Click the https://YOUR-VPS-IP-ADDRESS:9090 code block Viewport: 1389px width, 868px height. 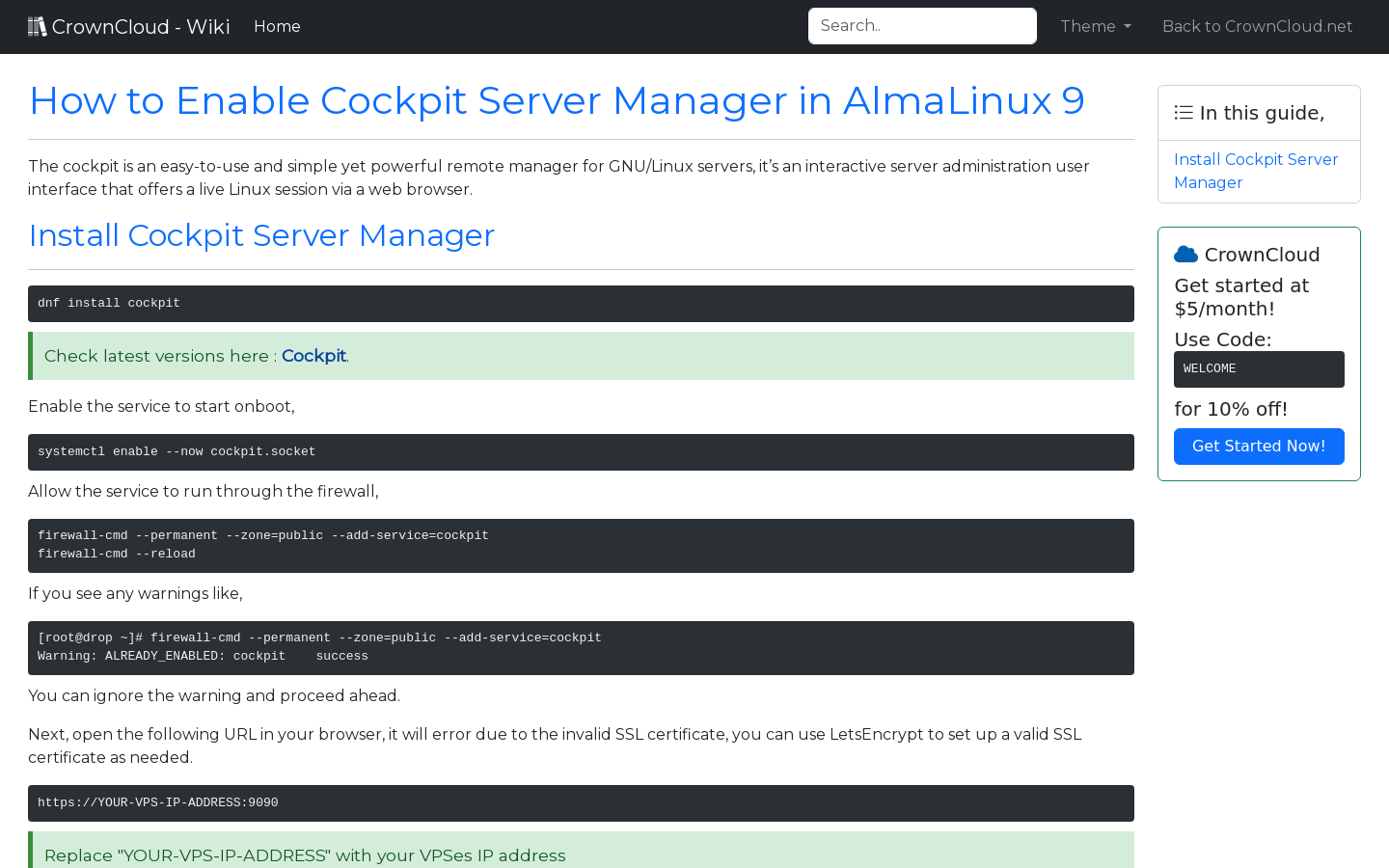(x=581, y=802)
